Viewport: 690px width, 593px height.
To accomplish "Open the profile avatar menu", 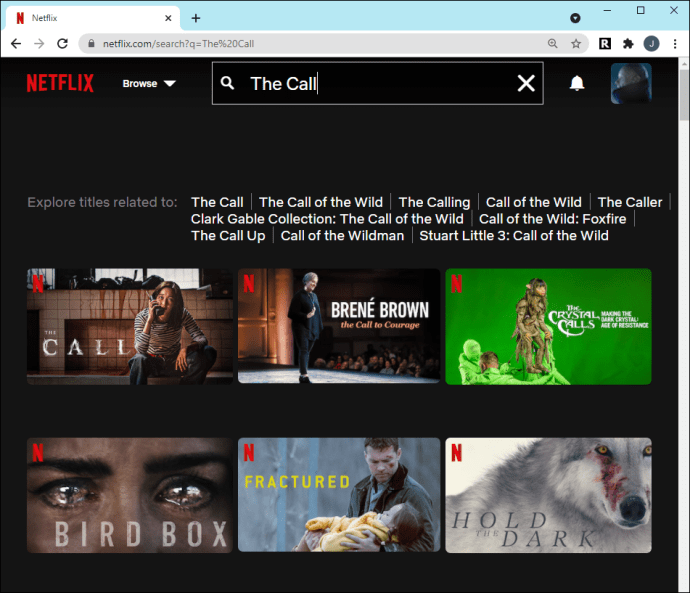I will click(x=631, y=84).
